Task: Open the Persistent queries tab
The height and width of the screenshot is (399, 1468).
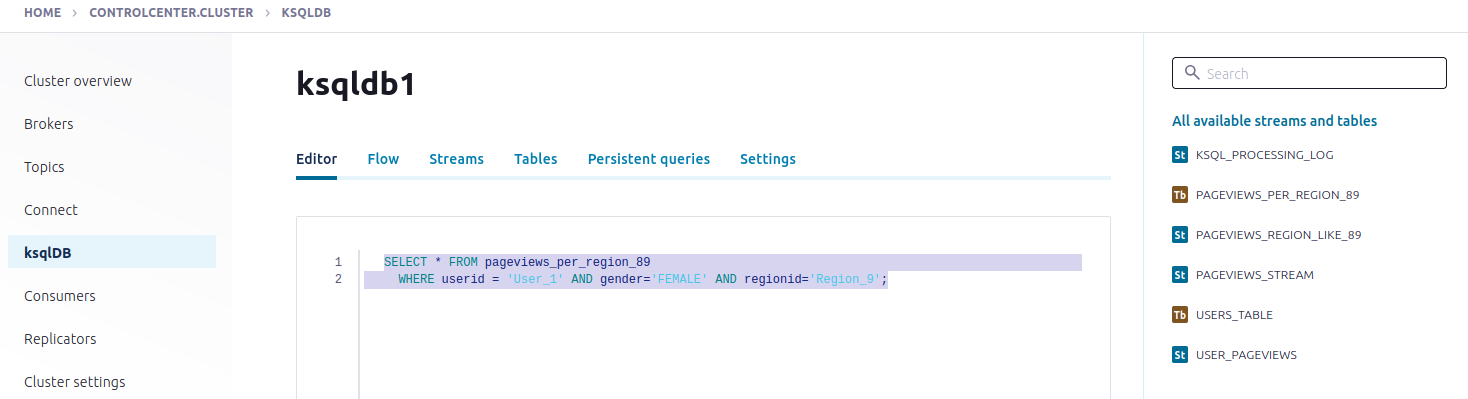Action: click(648, 159)
